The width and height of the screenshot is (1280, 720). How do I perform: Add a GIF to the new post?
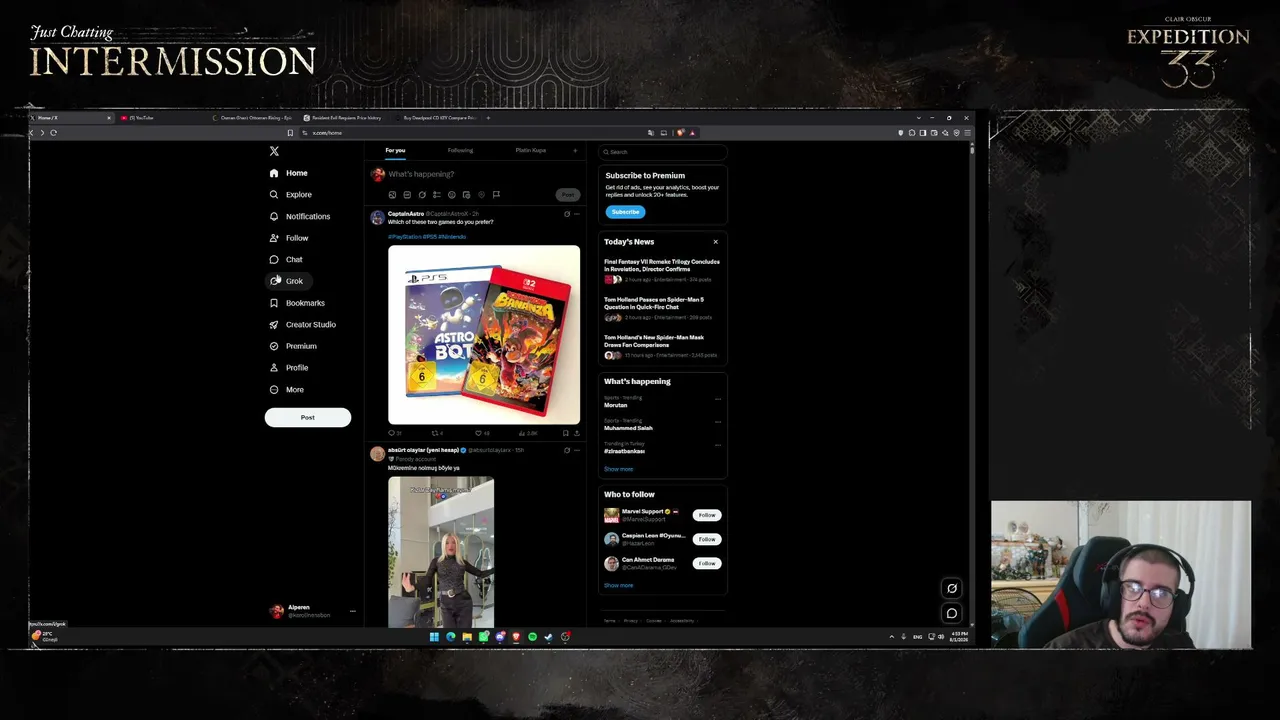(x=407, y=195)
